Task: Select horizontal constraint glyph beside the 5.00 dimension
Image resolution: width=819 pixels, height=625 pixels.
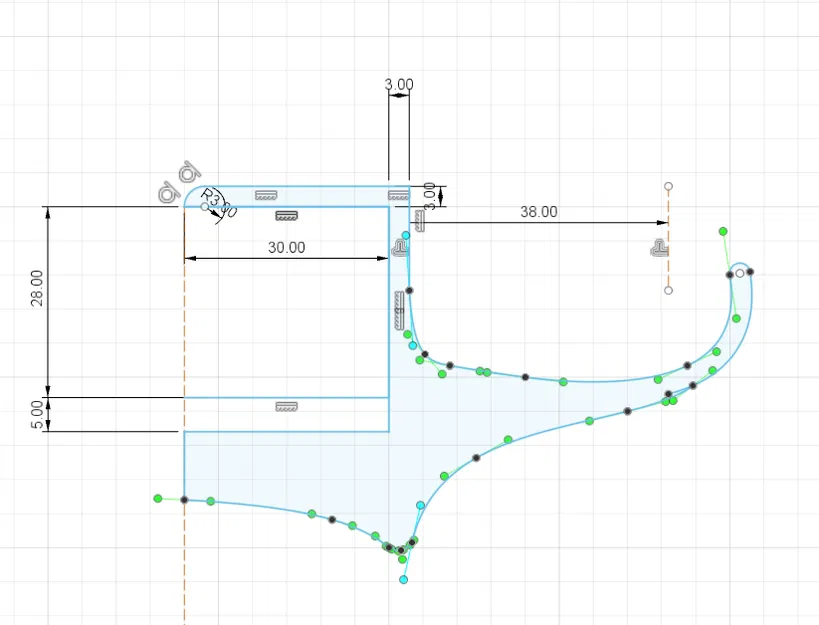Action: pyautogui.click(x=286, y=406)
